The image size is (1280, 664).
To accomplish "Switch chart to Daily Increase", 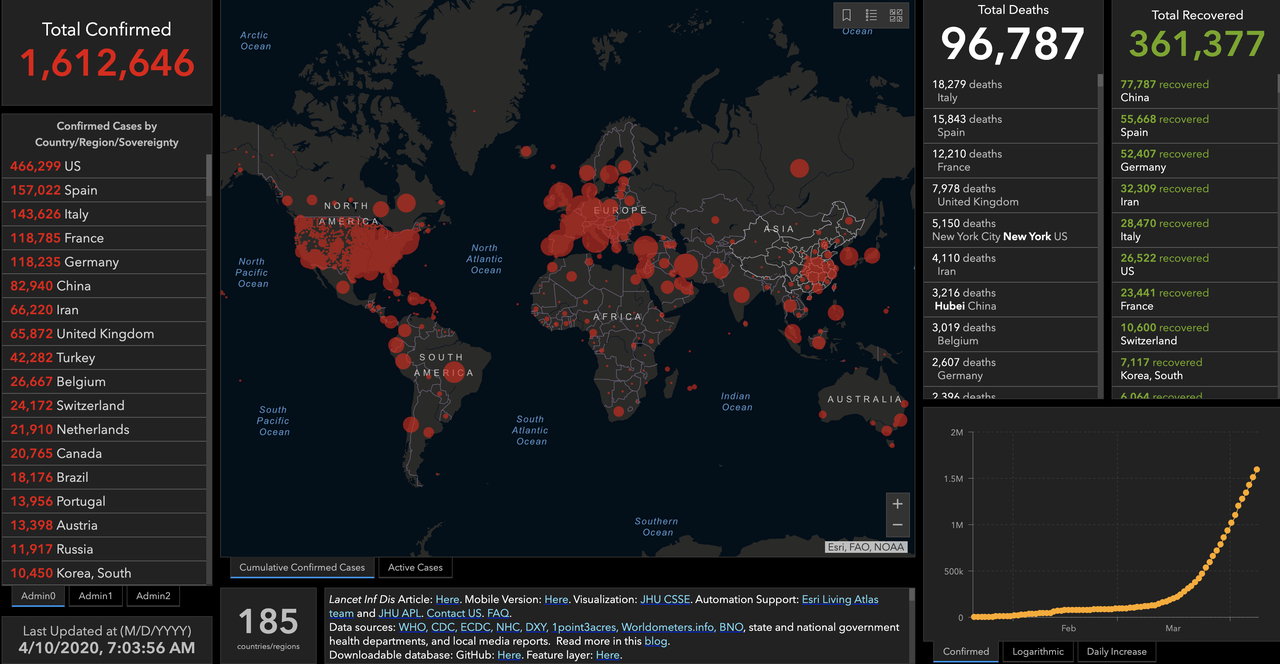I will coord(1116,651).
